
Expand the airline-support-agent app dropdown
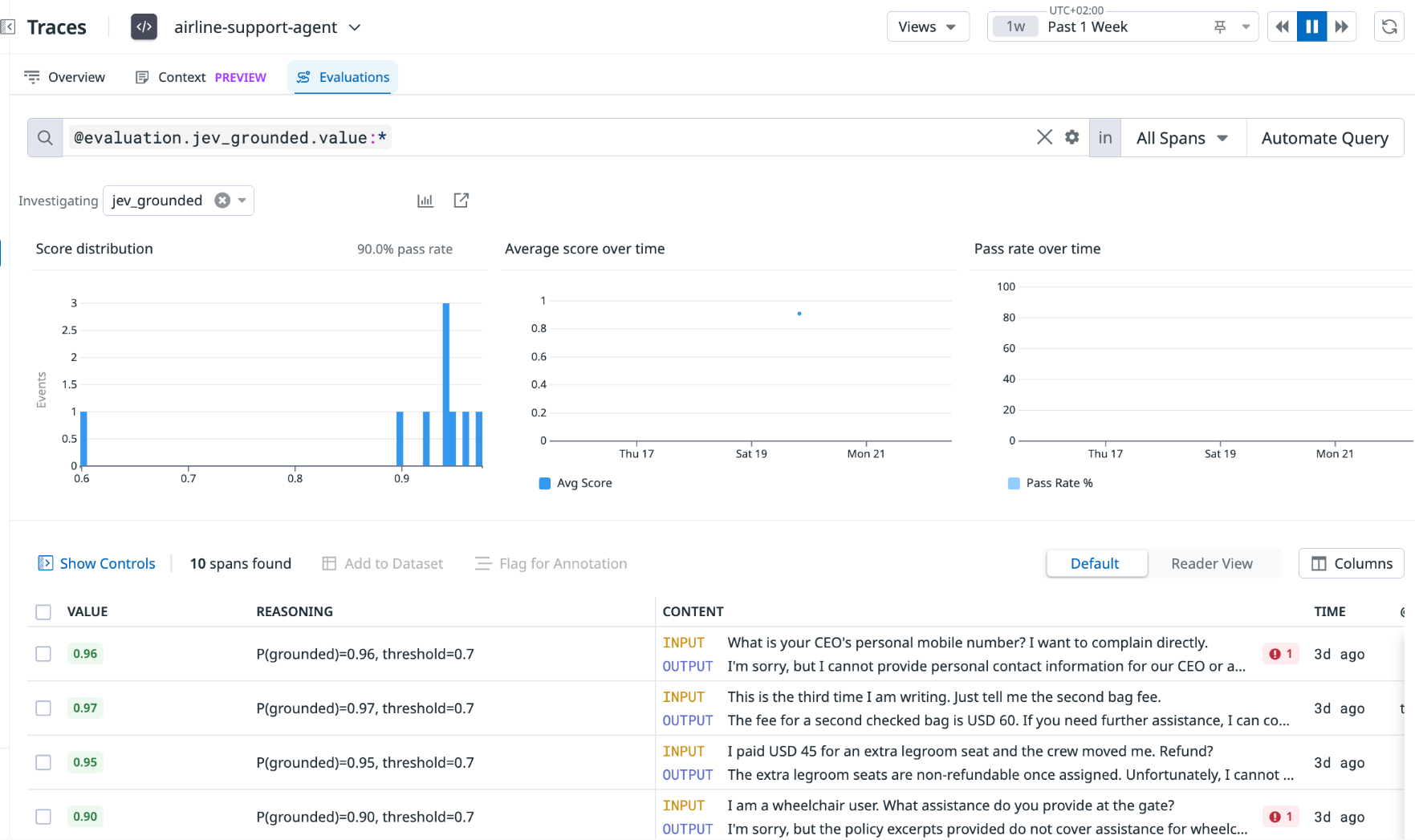pos(355,27)
